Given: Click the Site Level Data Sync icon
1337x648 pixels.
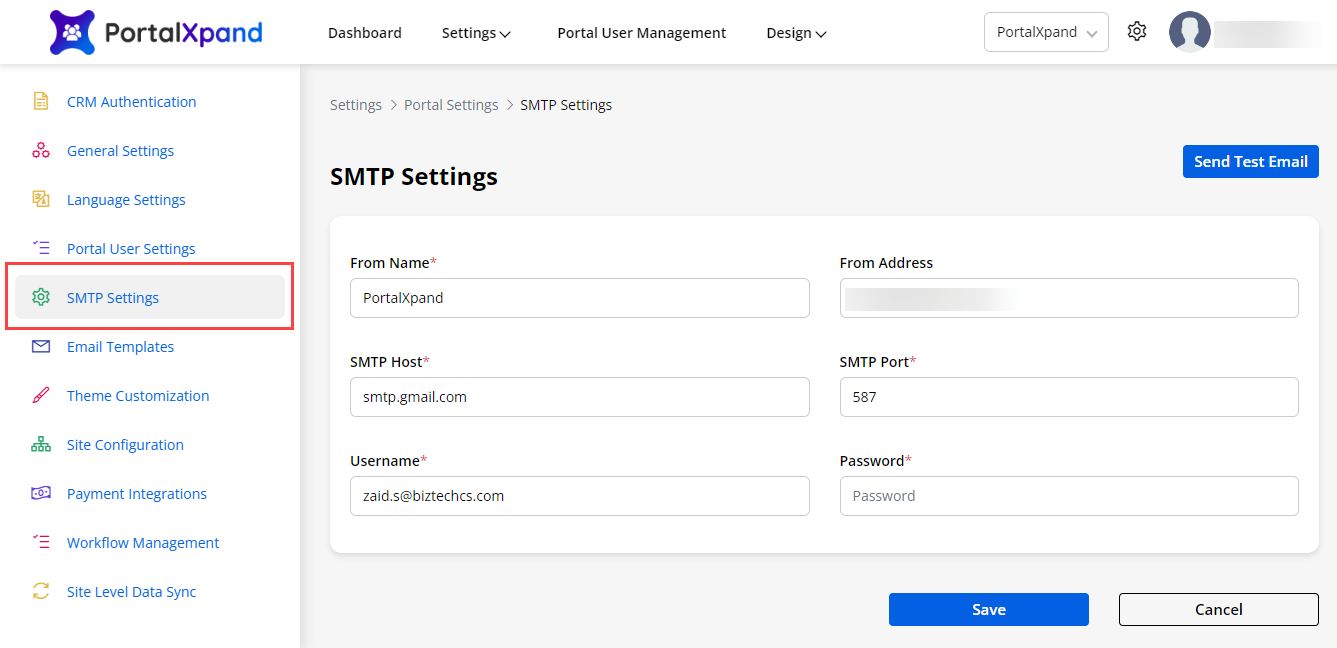Looking at the screenshot, I should (x=41, y=591).
